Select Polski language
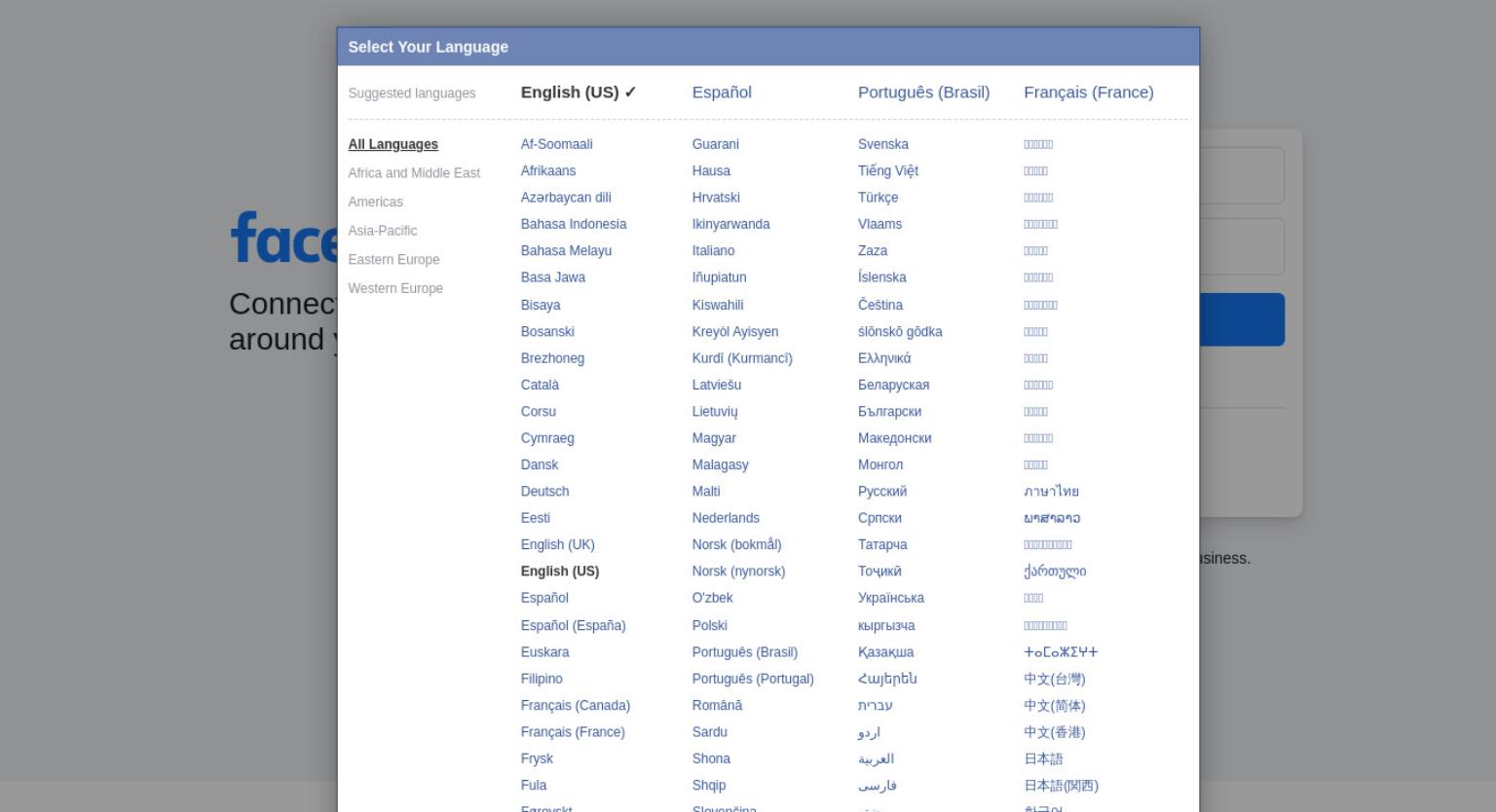The image size is (1496, 812). click(x=710, y=625)
